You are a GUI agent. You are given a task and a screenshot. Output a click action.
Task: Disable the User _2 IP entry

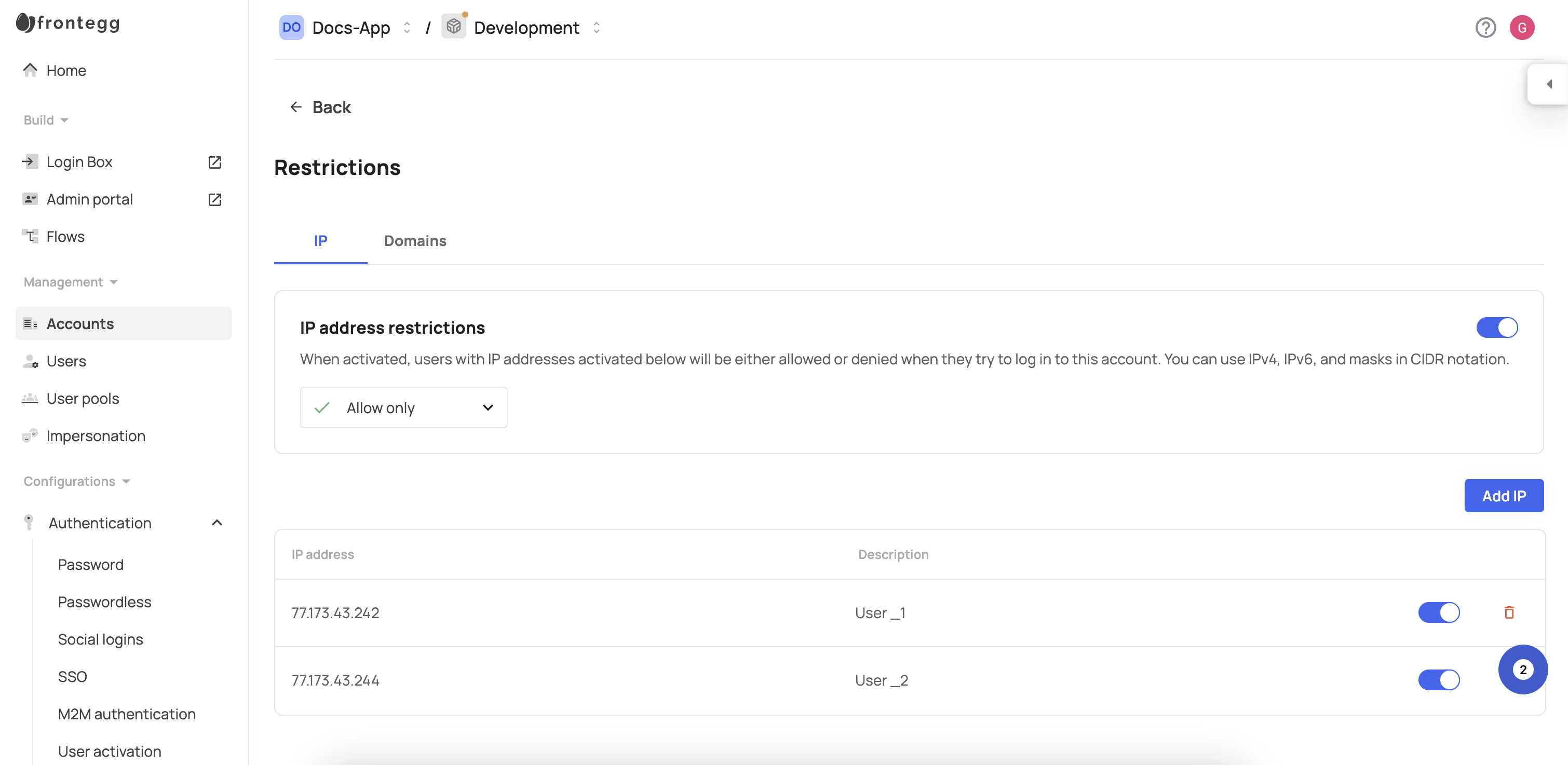(x=1439, y=680)
